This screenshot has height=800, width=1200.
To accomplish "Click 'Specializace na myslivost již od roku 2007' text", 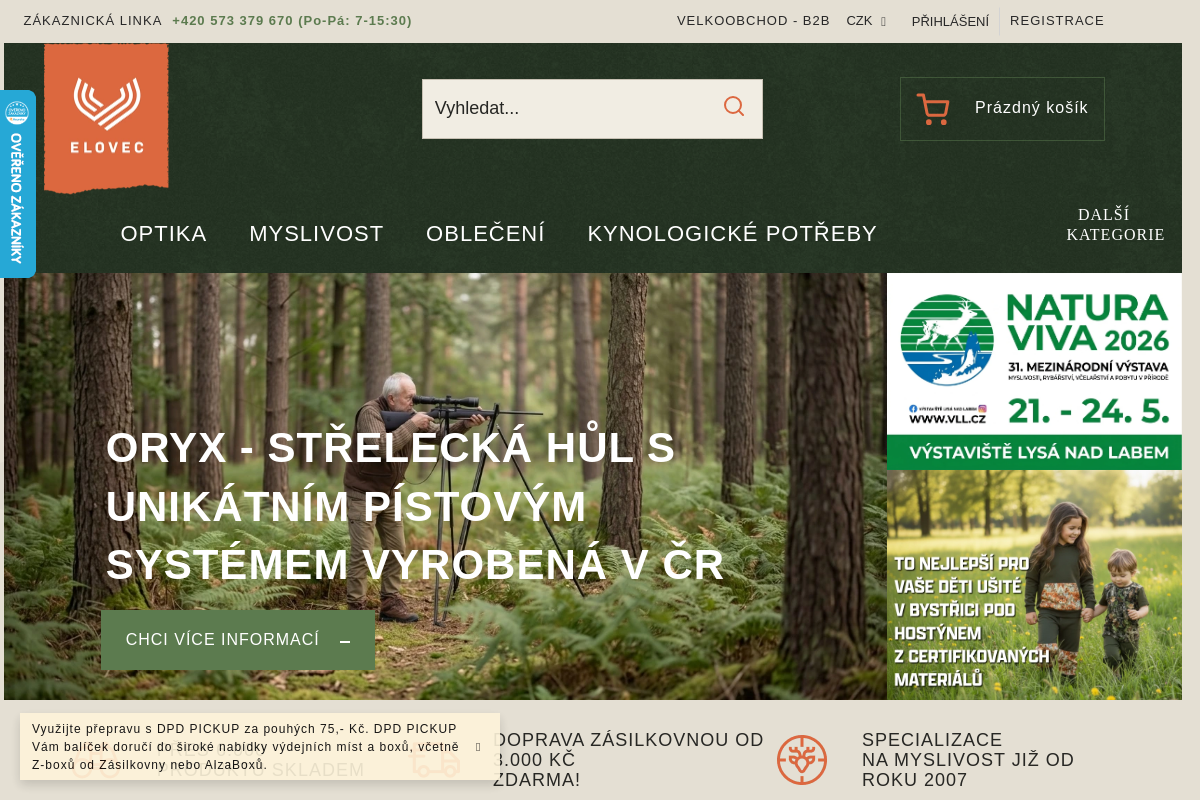I will tap(968, 760).
